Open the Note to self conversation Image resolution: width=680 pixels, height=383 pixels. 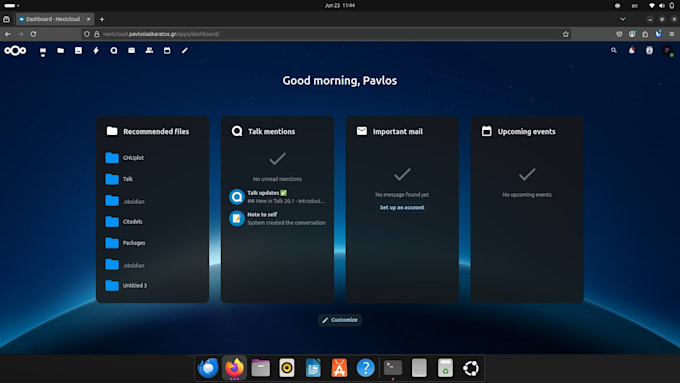[278, 218]
